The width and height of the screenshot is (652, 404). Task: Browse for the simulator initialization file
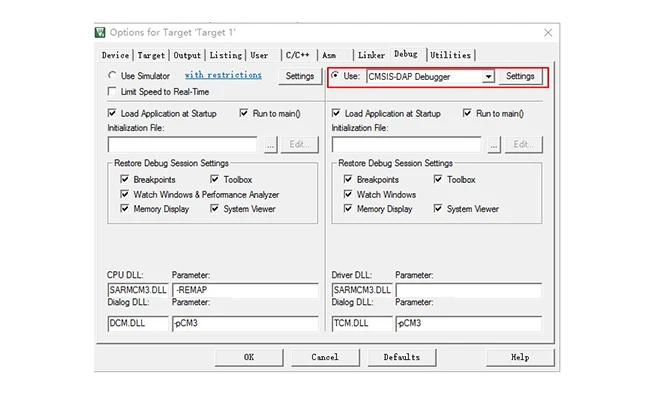[271, 145]
